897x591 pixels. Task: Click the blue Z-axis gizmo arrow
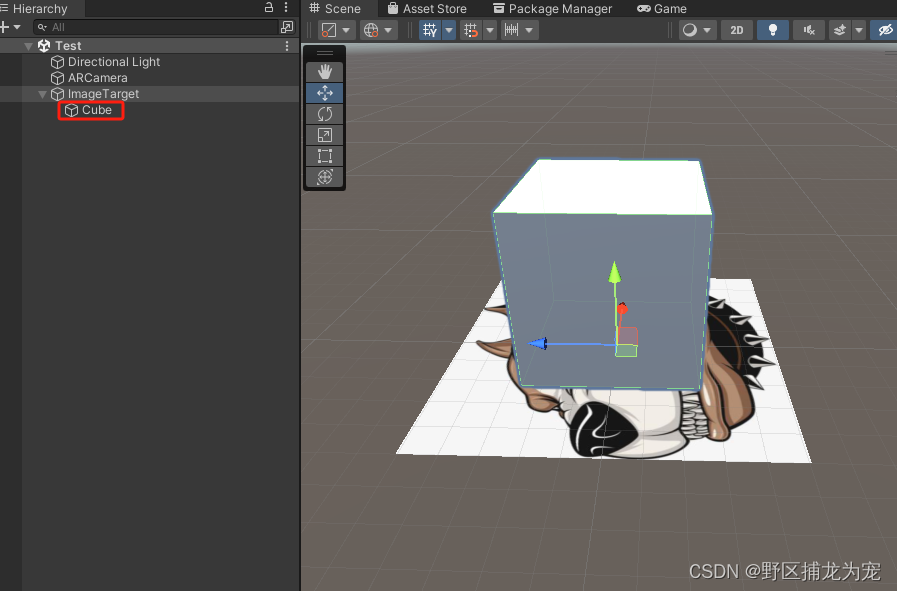(538, 343)
